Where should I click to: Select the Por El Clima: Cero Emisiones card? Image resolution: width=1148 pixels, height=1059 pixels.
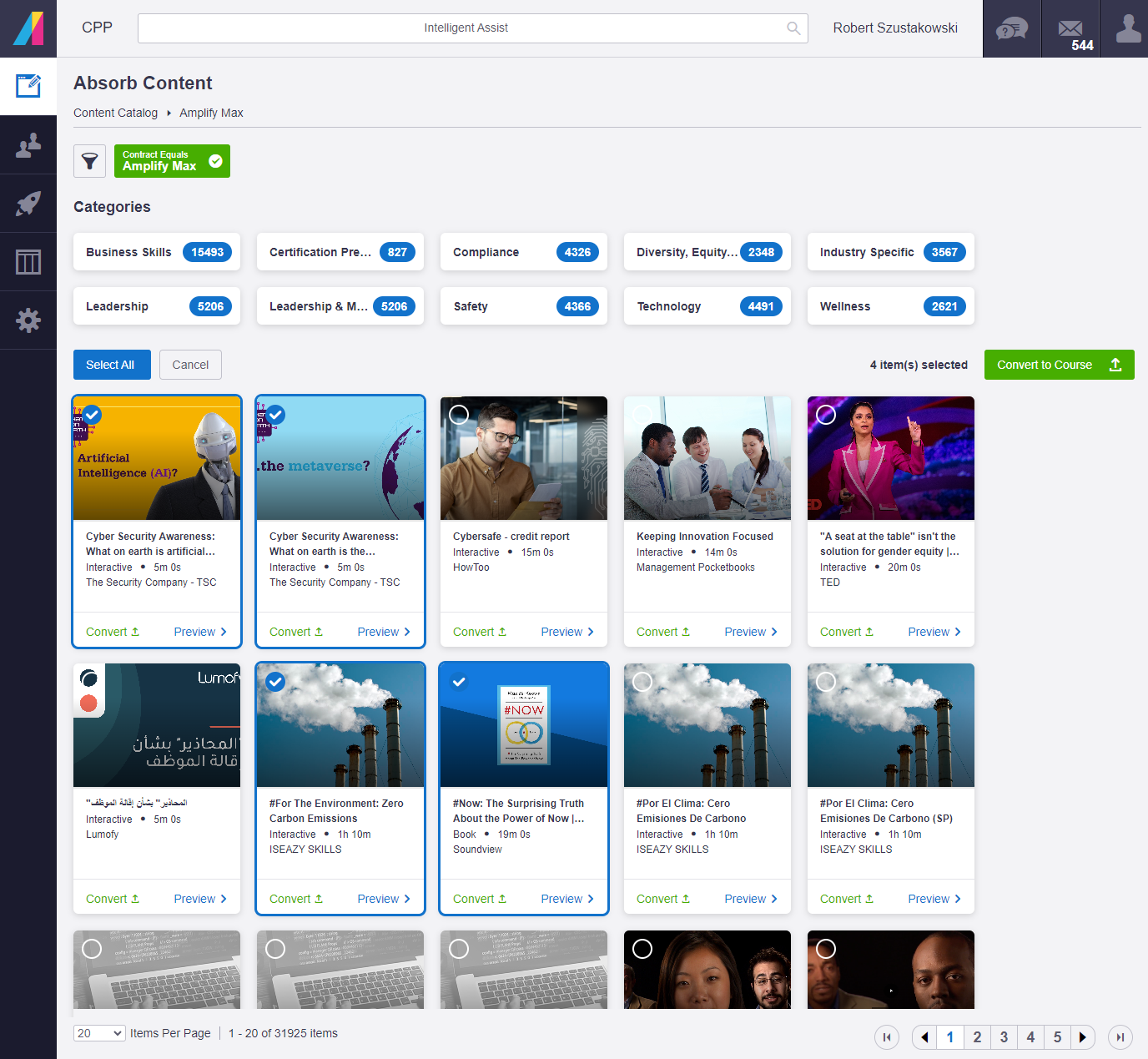click(x=642, y=682)
